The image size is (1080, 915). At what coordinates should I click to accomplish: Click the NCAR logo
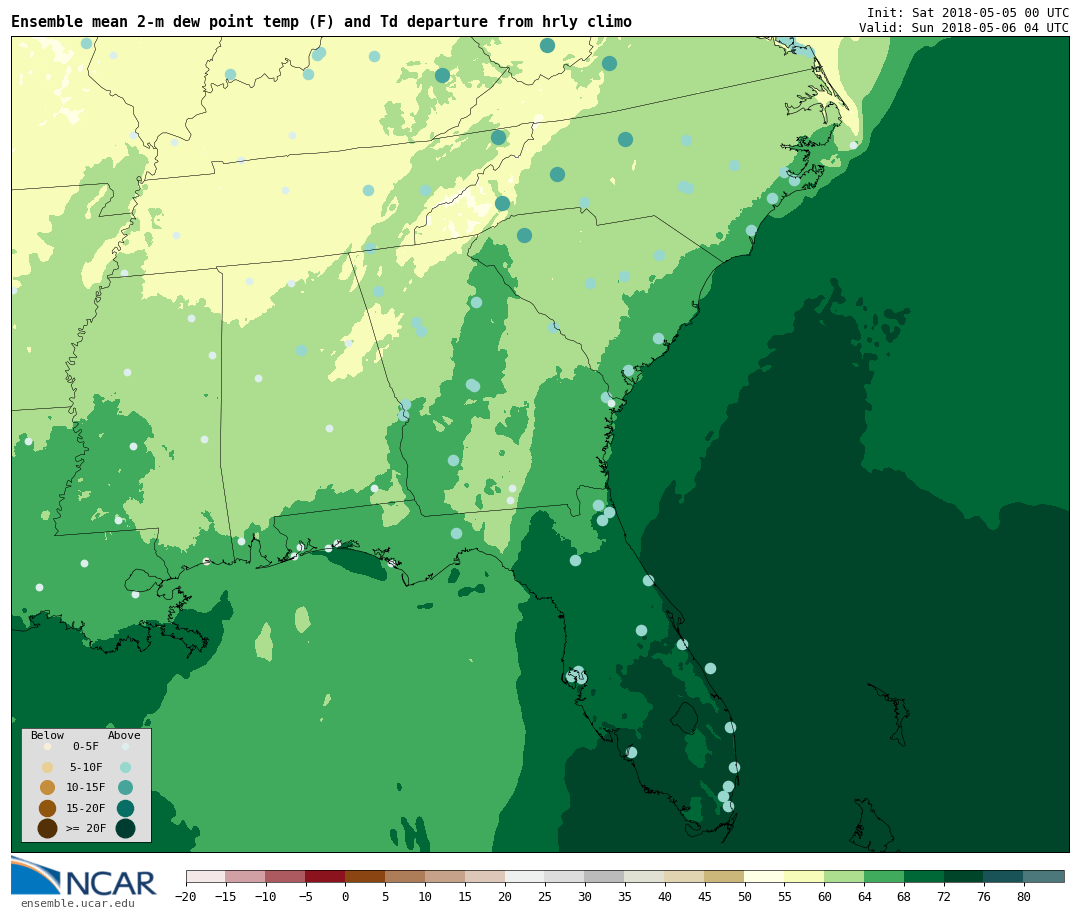click(84, 876)
